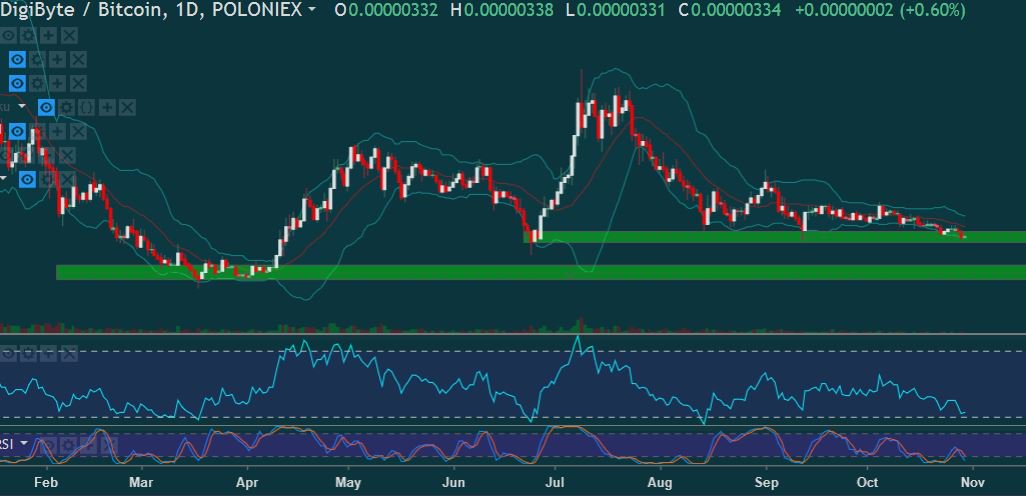Click the plus icon in the fifth indicator row
1026x496 pixels.
click(x=58, y=132)
